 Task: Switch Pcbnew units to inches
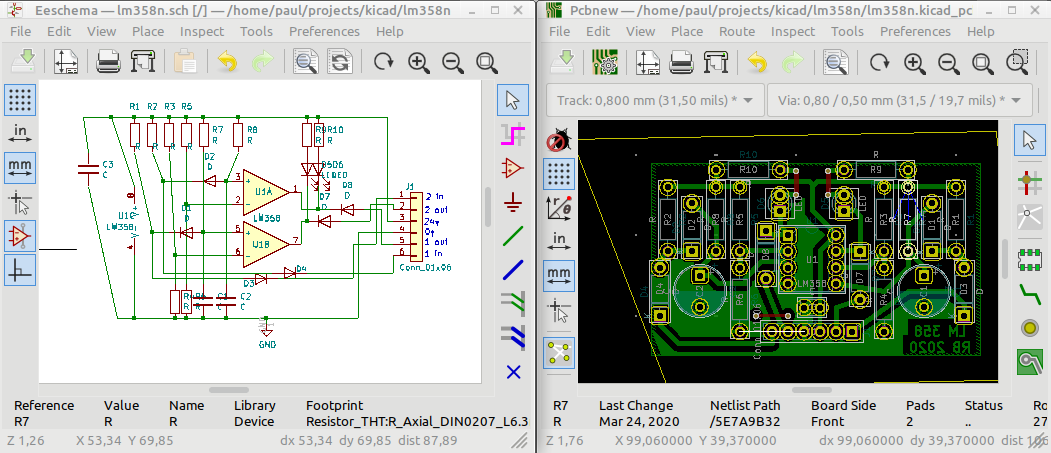point(558,241)
